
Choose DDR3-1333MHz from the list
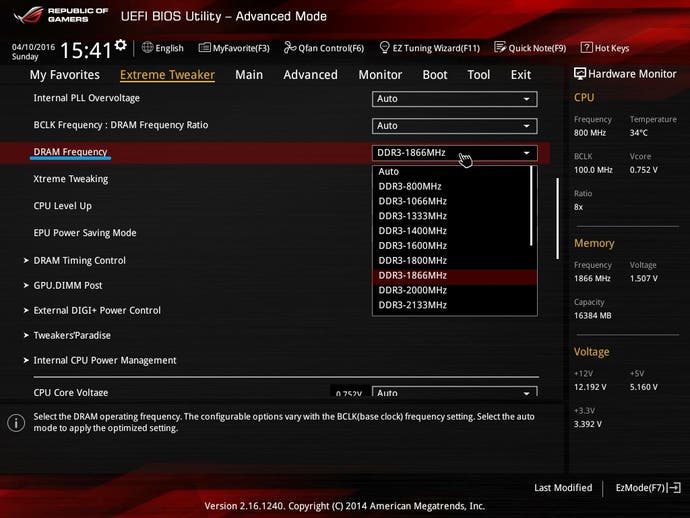click(x=451, y=216)
